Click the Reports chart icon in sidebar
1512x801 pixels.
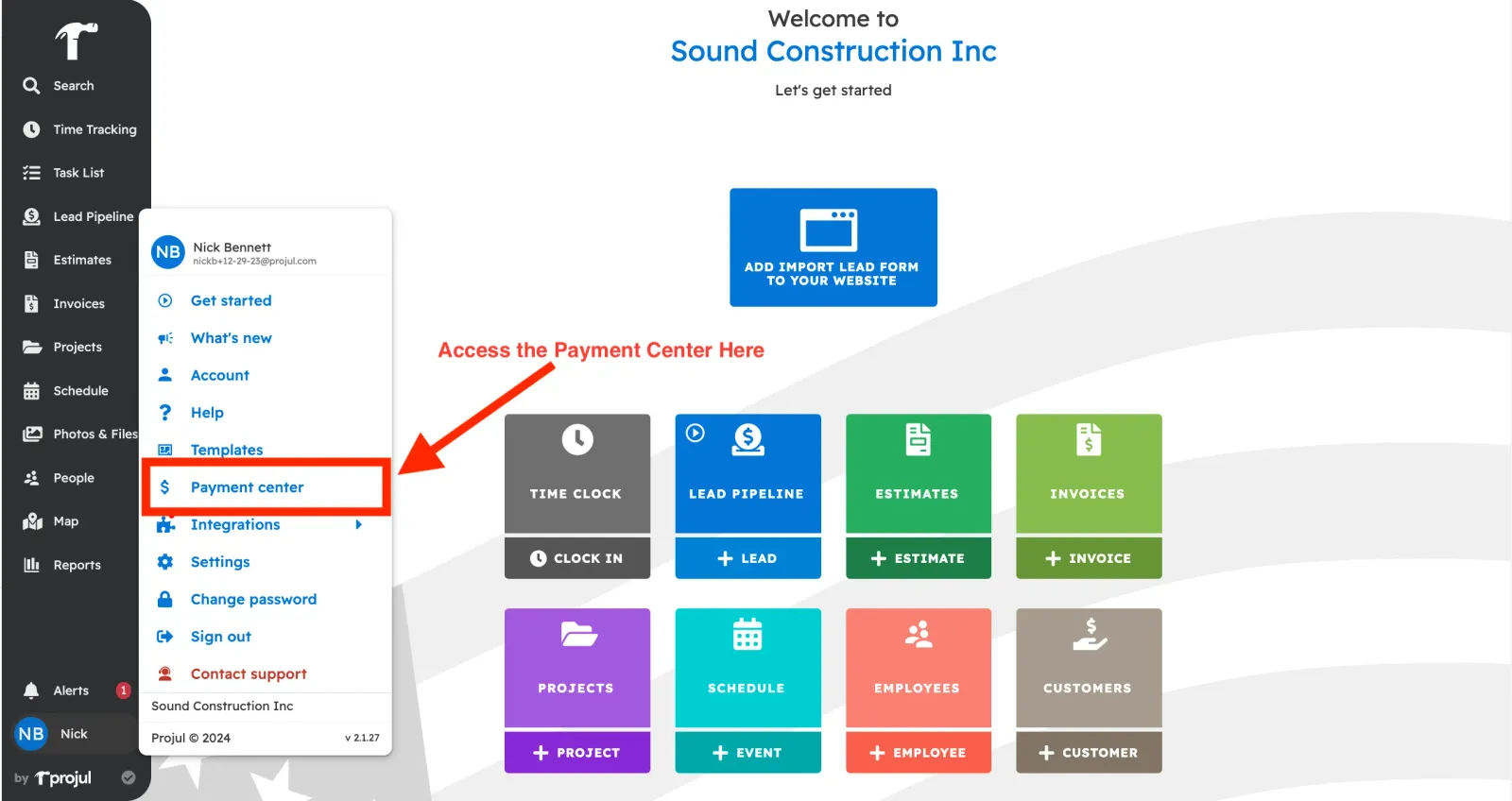(x=31, y=565)
